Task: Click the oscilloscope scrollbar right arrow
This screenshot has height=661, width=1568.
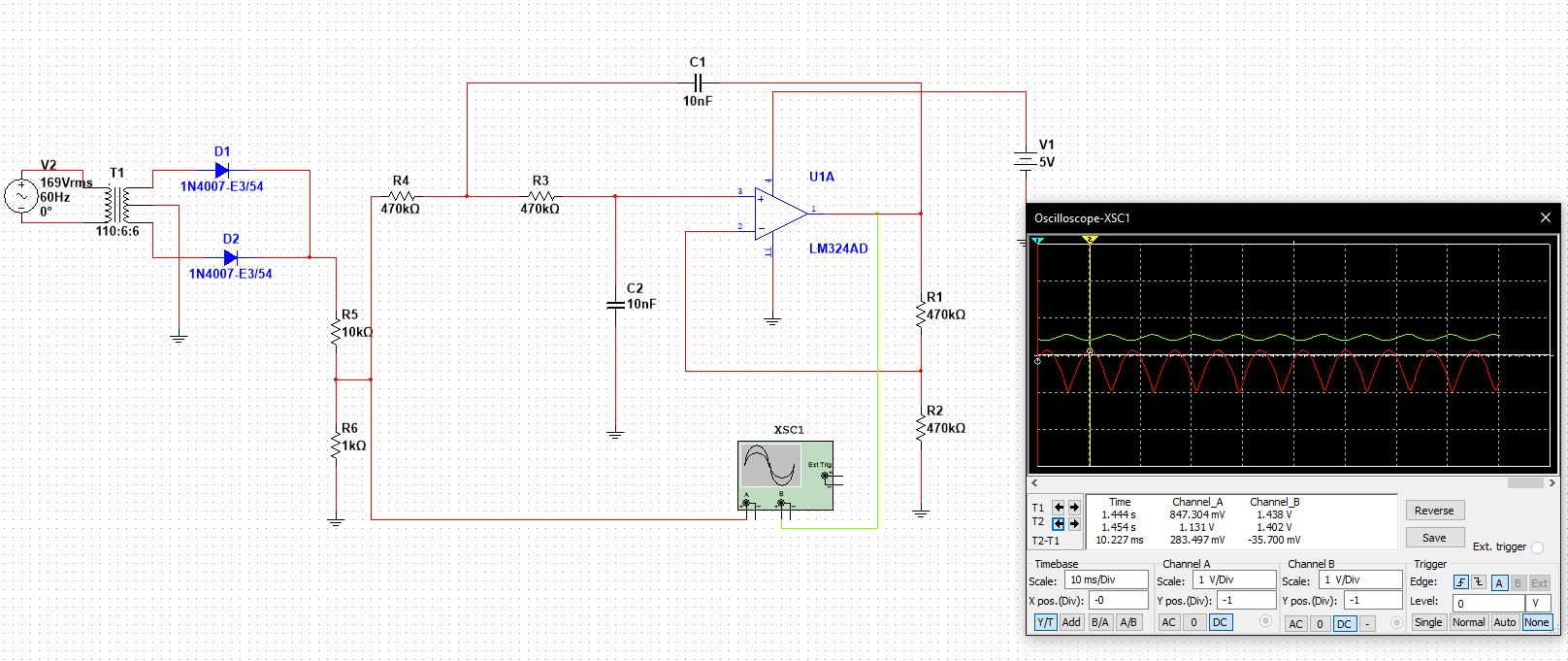Action: point(1552,482)
